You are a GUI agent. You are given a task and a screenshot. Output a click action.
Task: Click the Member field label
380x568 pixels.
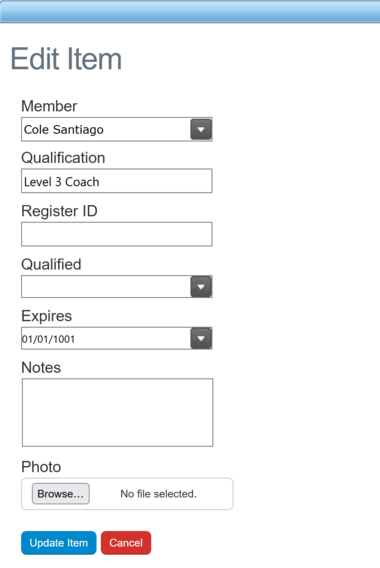click(49, 106)
